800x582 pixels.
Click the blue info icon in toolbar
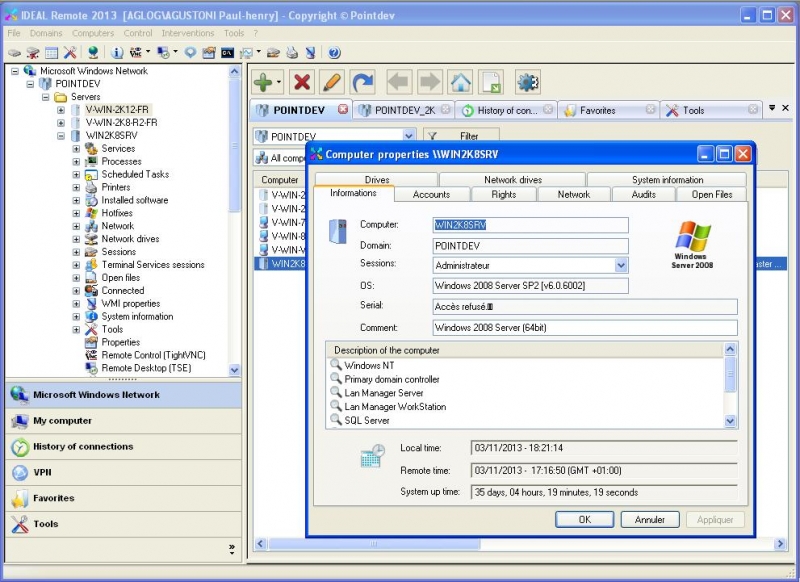(x=117, y=53)
